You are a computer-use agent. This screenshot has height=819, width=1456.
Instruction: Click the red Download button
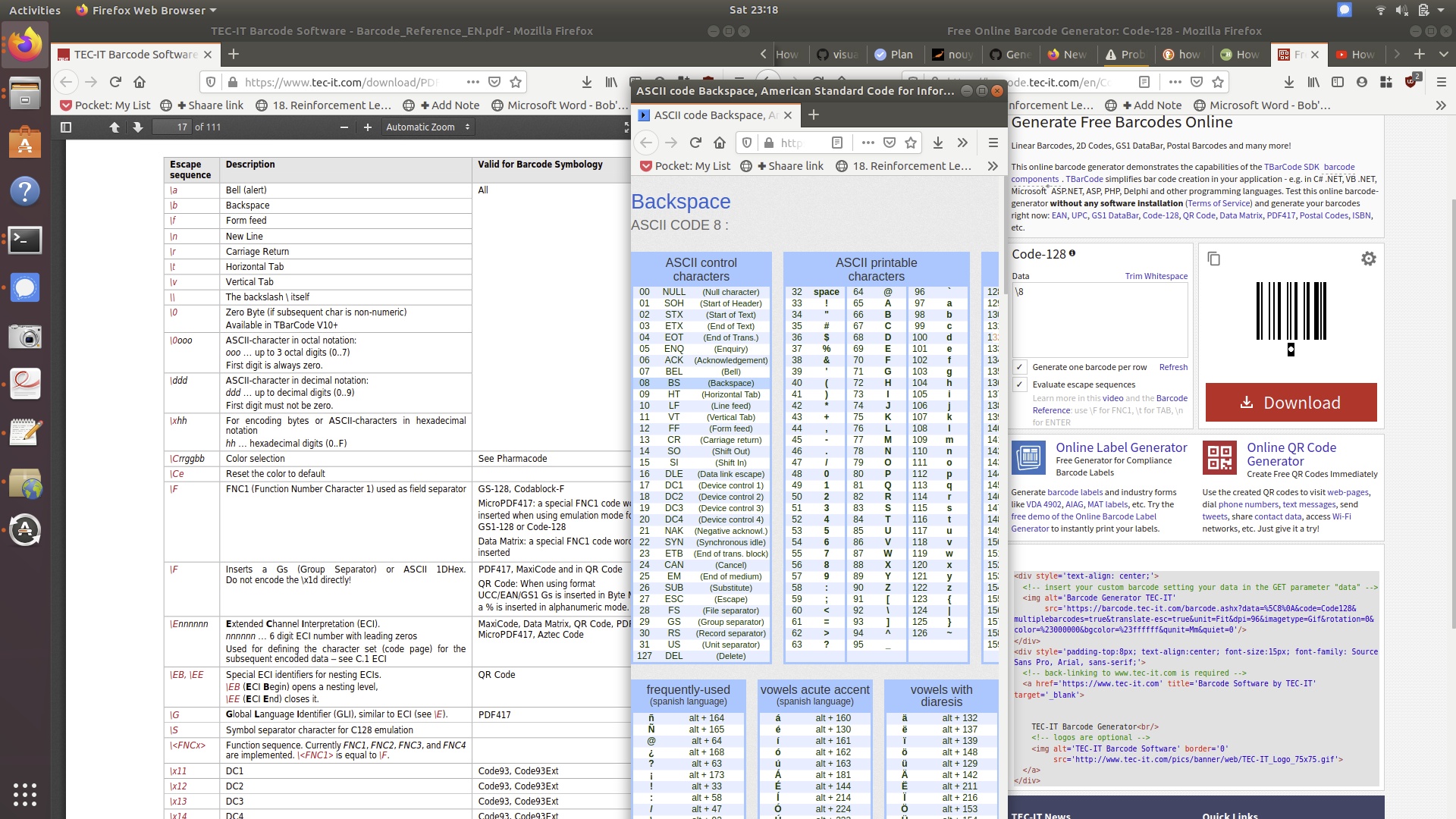(1291, 403)
